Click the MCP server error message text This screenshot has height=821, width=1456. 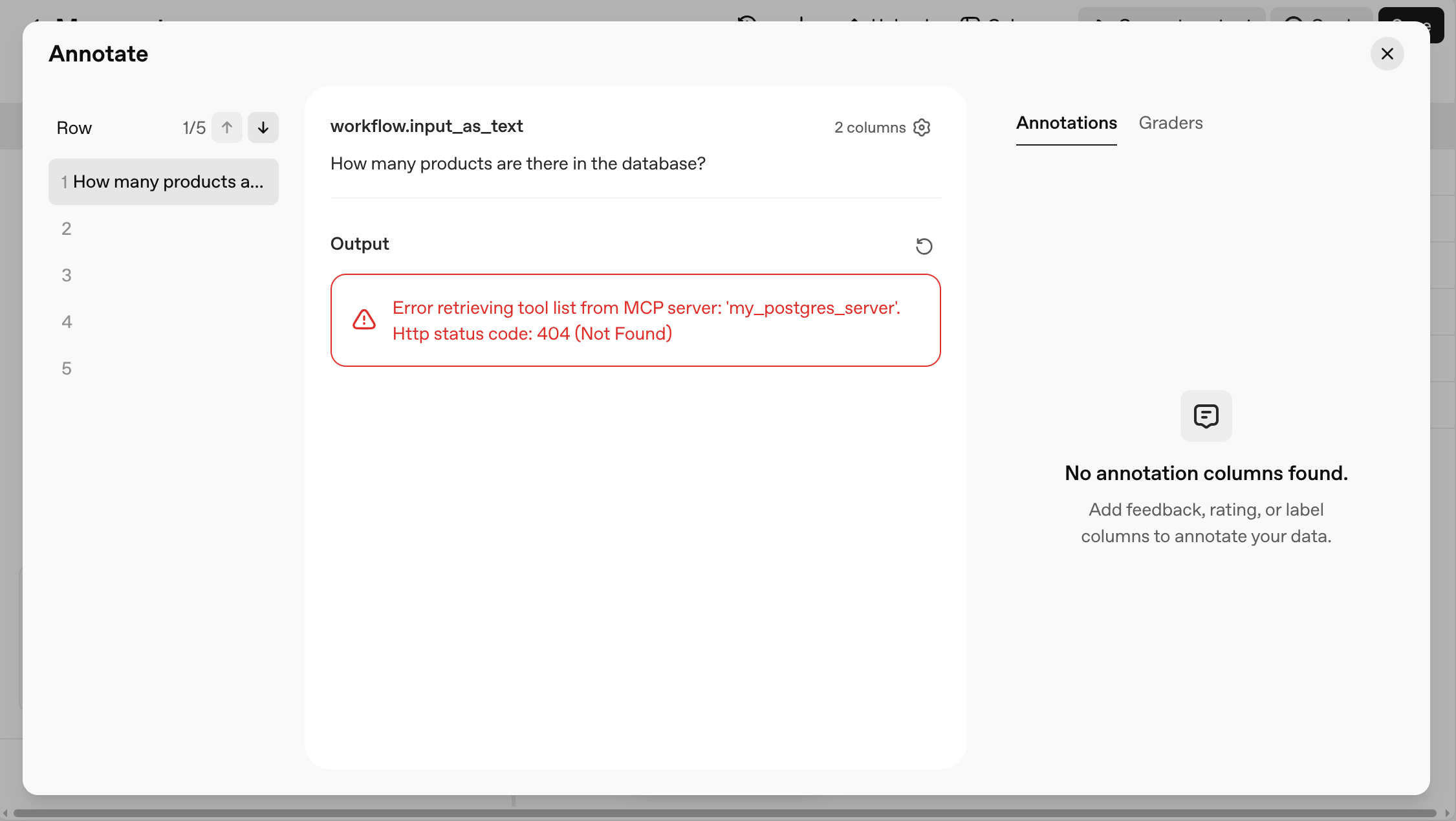click(x=646, y=320)
